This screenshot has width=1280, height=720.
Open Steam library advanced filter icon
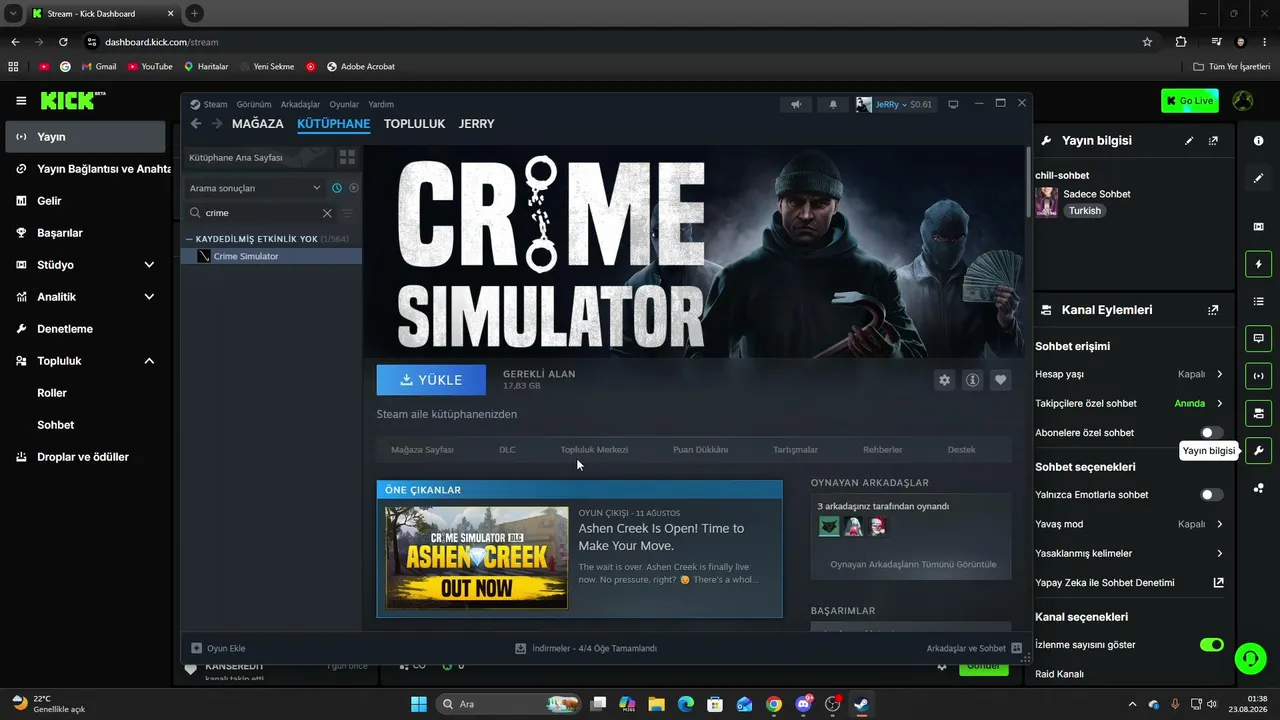pyautogui.click(x=347, y=213)
